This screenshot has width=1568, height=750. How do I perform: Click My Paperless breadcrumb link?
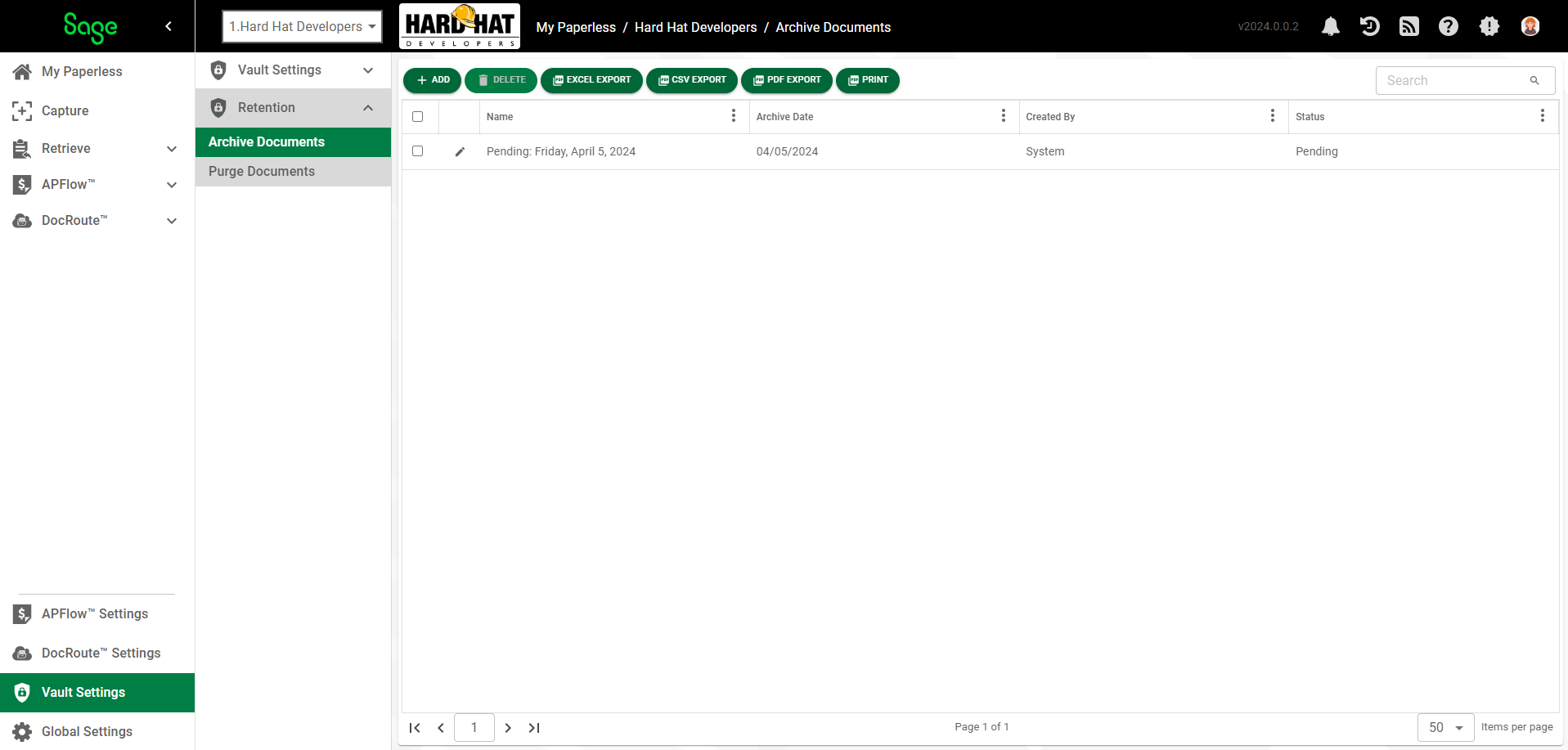pos(576,27)
